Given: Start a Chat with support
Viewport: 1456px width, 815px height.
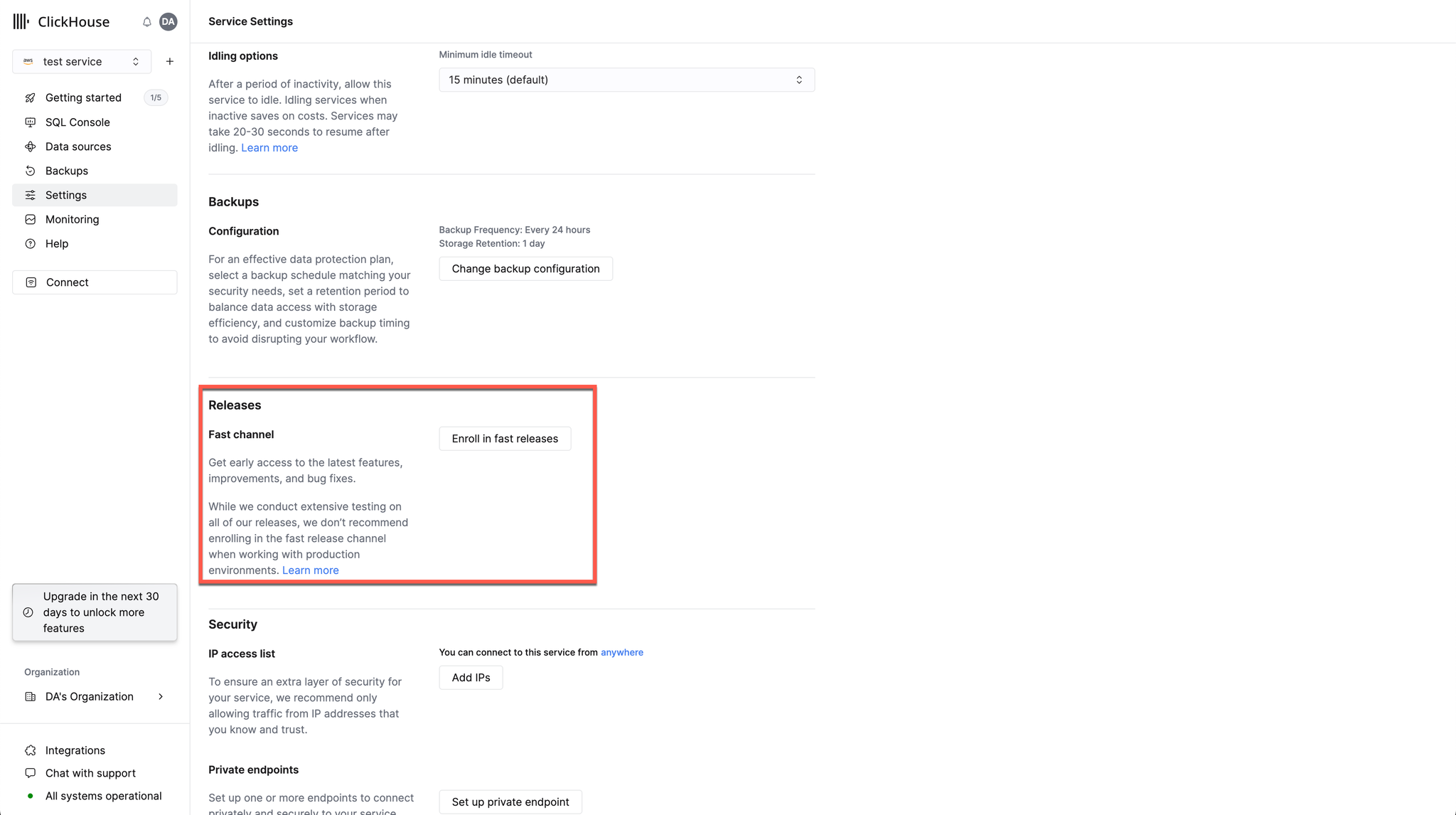Looking at the screenshot, I should pyautogui.click(x=90, y=773).
